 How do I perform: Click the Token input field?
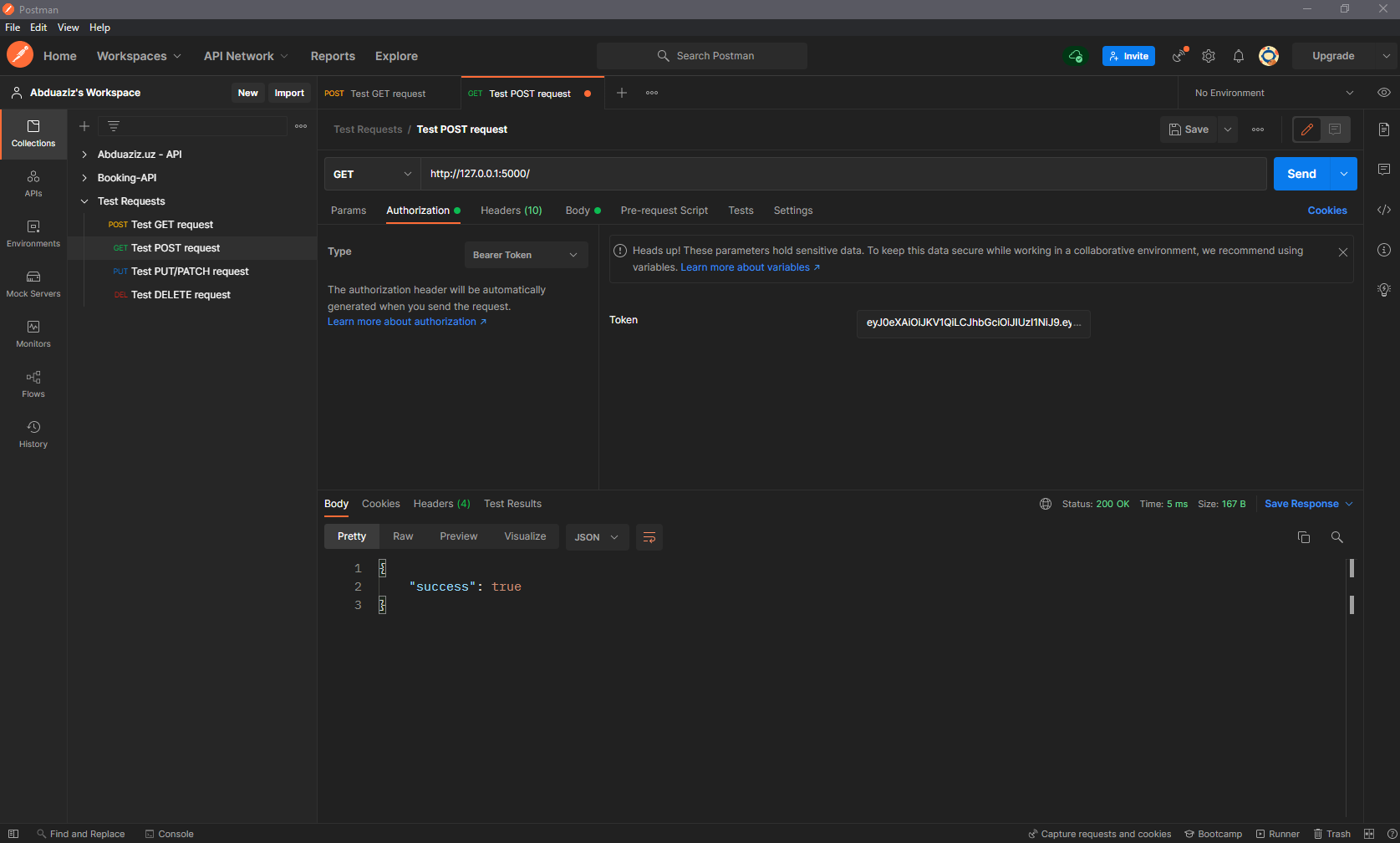[x=973, y=322]
